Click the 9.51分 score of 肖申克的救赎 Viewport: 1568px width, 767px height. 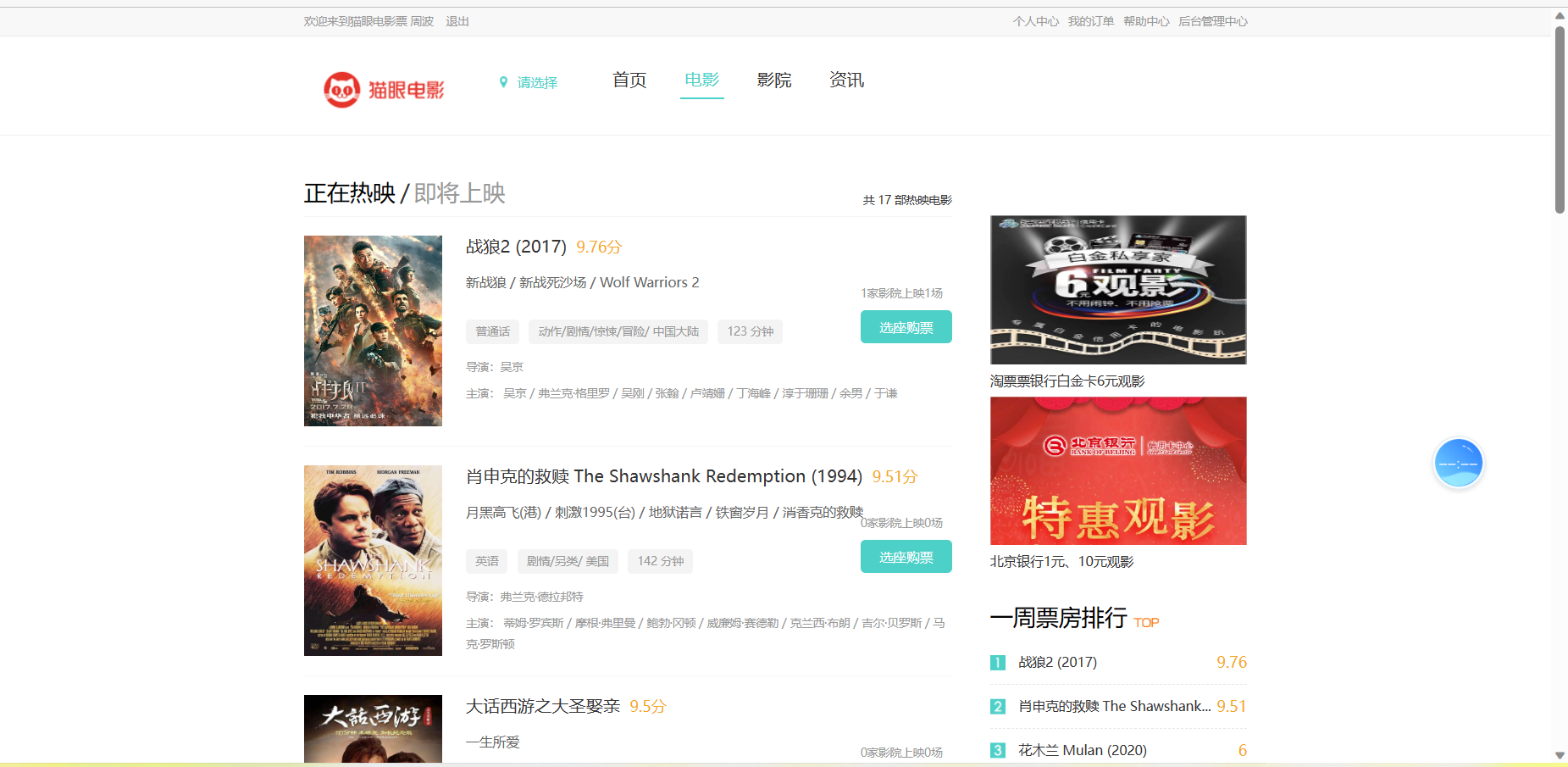[895, 476]
